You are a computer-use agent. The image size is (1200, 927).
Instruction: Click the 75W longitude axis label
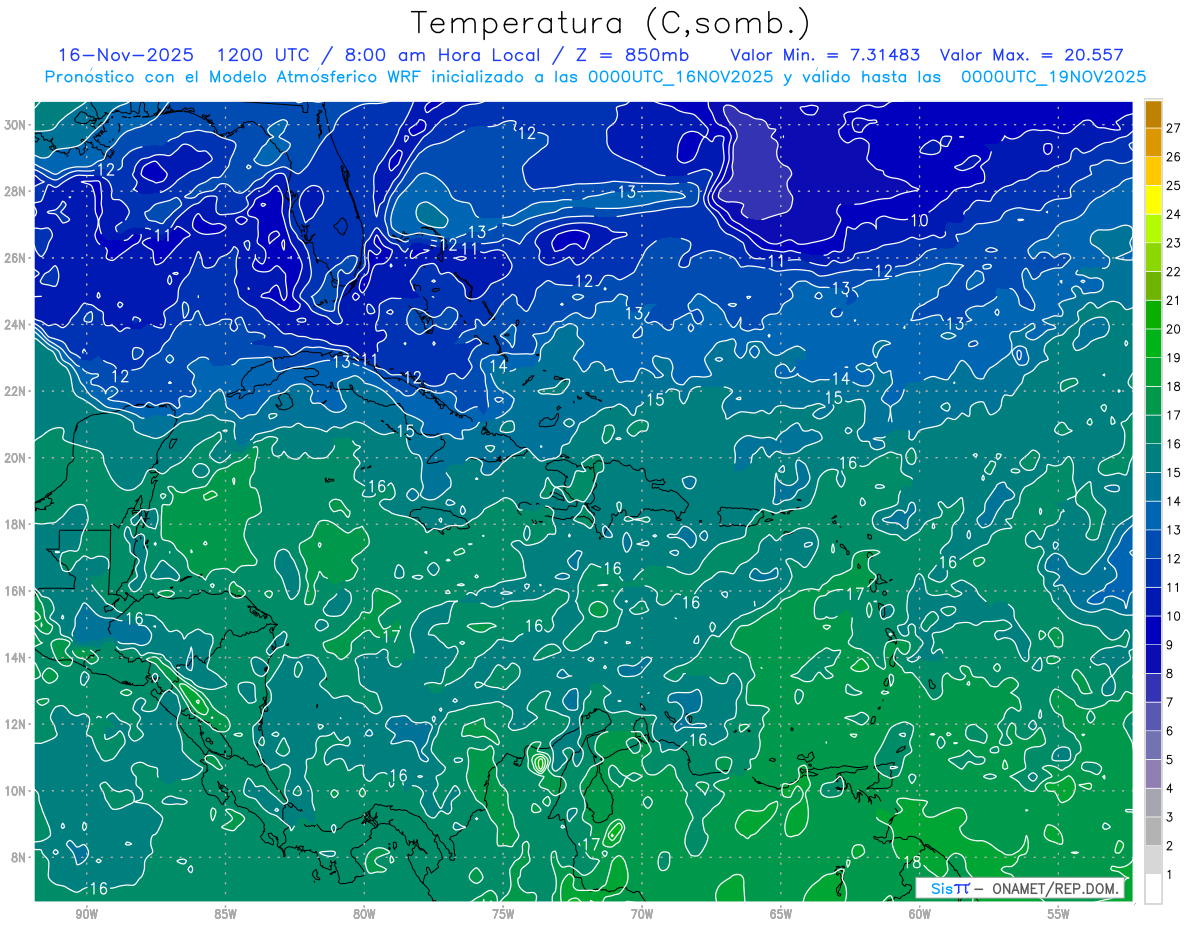[x=503, y=914]
